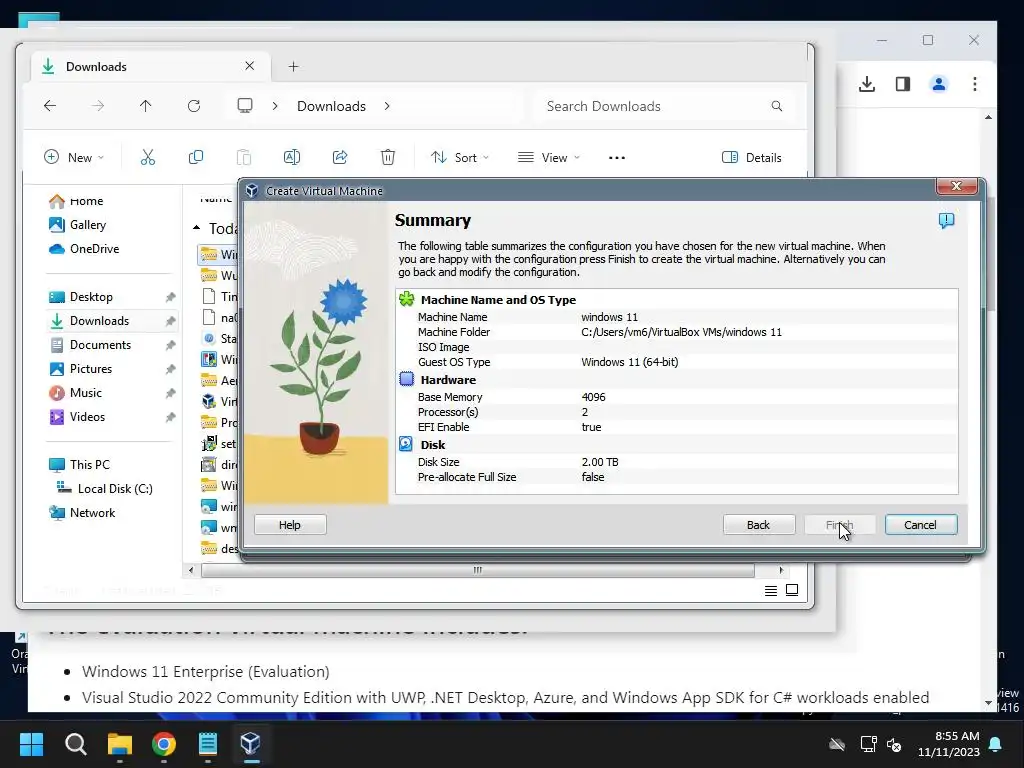The image size is (1024, 768).
Task: Collapse the Today group in file list
Action: (x=197, y=228)
